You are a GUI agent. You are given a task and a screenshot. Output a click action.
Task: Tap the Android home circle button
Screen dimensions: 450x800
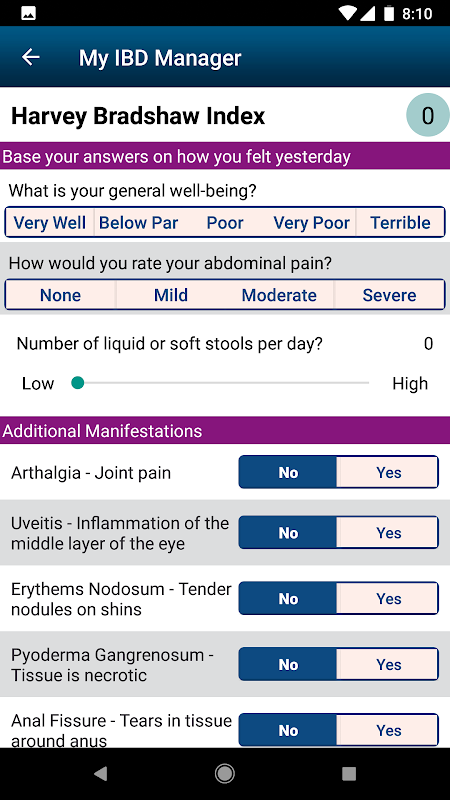click(x=224, y=773)
